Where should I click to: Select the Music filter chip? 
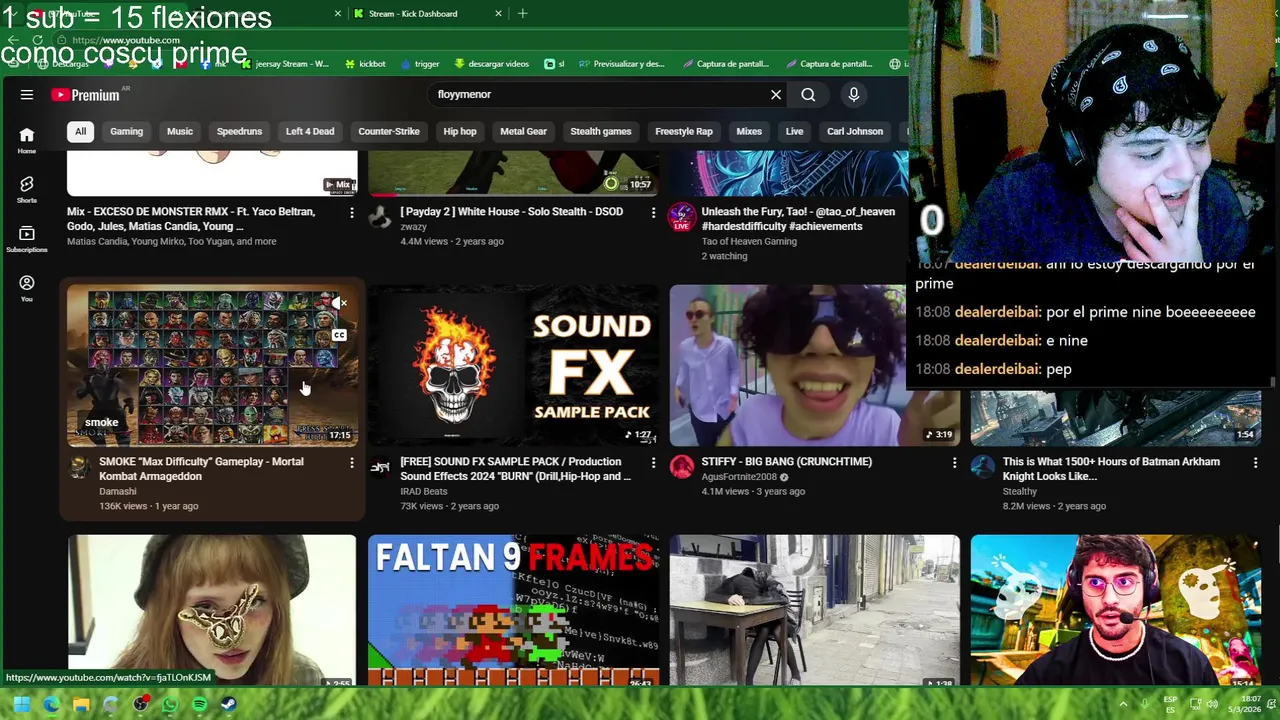[180, 131]
